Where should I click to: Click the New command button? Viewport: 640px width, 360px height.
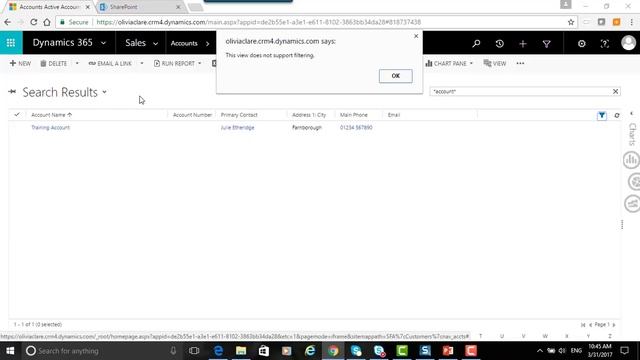coord(20,63)
